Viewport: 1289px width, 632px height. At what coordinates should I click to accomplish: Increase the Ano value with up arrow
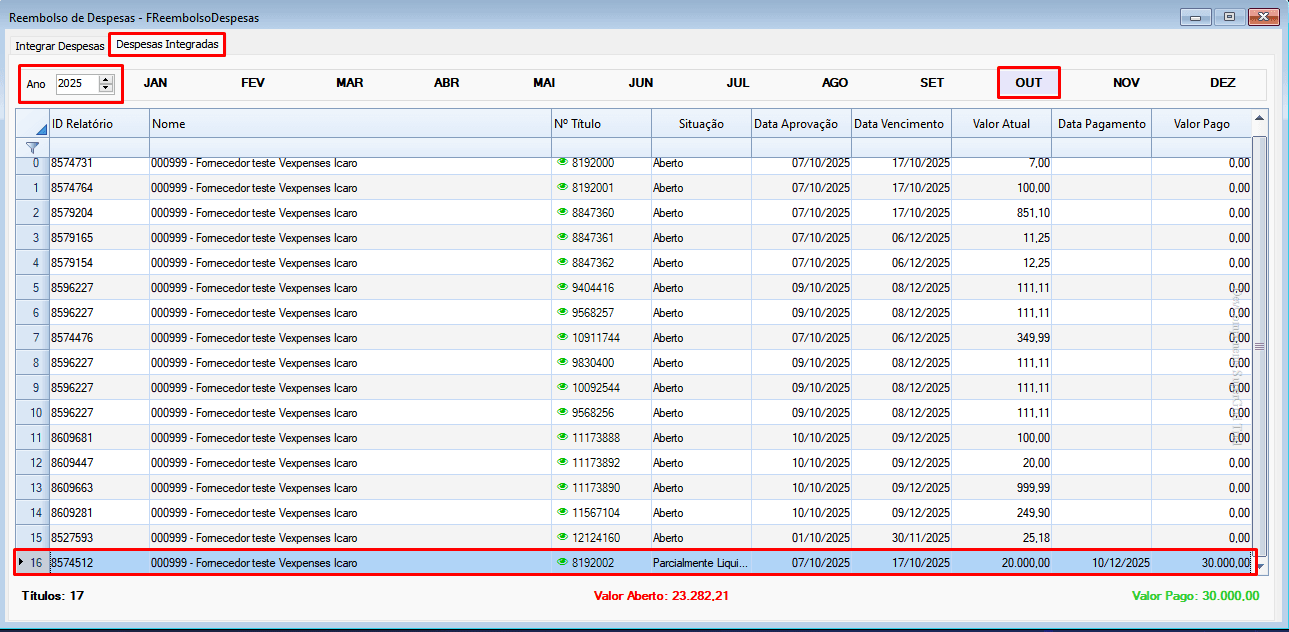[x=106, y=80]
